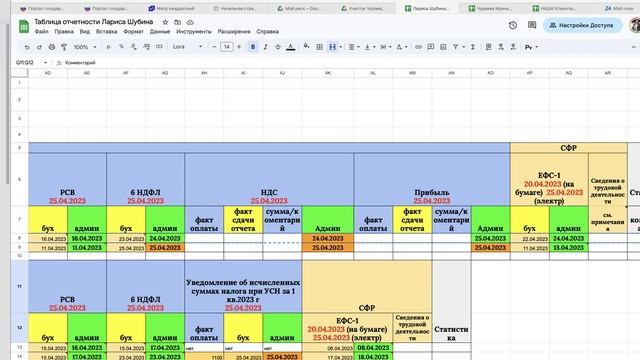Open the name box dropdown arrow
This screenshot has width=640, height=360.
[x=45, y=63]
